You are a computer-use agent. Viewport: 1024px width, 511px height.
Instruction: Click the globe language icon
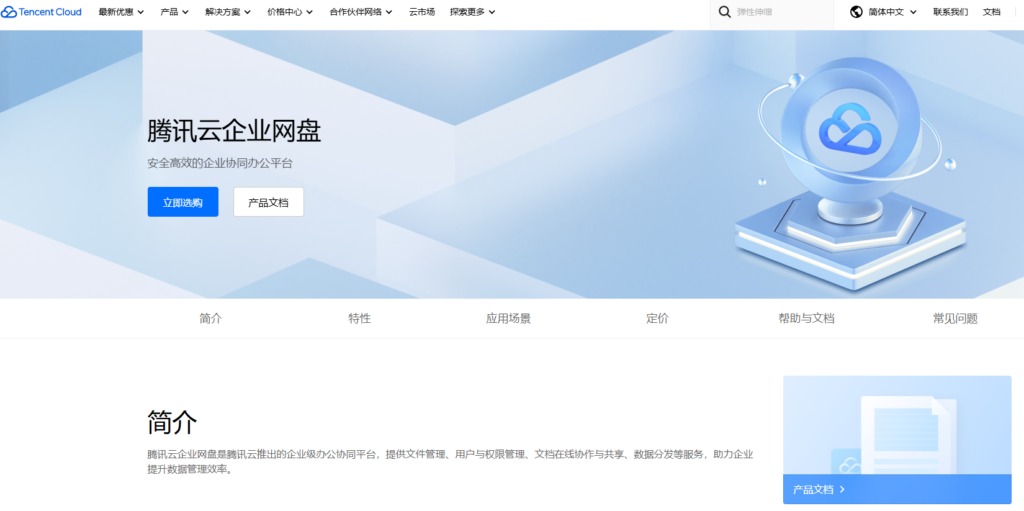pyautogui.click(x=856, y=12)
